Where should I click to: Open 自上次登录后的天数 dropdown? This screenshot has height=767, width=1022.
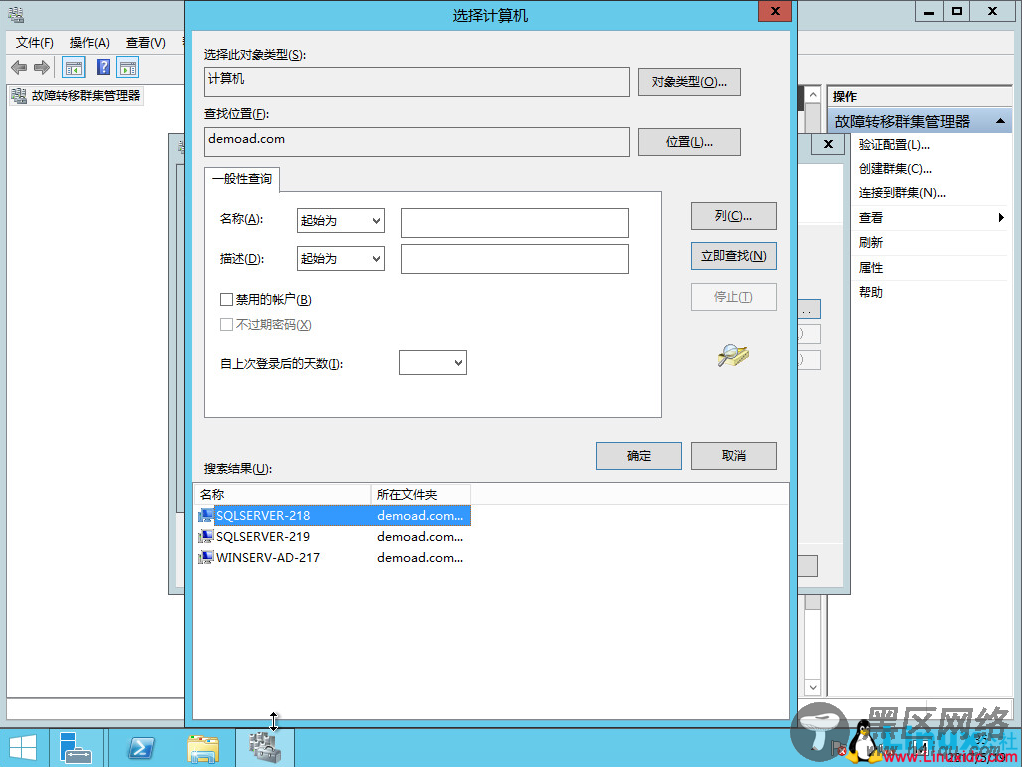click(433, 363)
